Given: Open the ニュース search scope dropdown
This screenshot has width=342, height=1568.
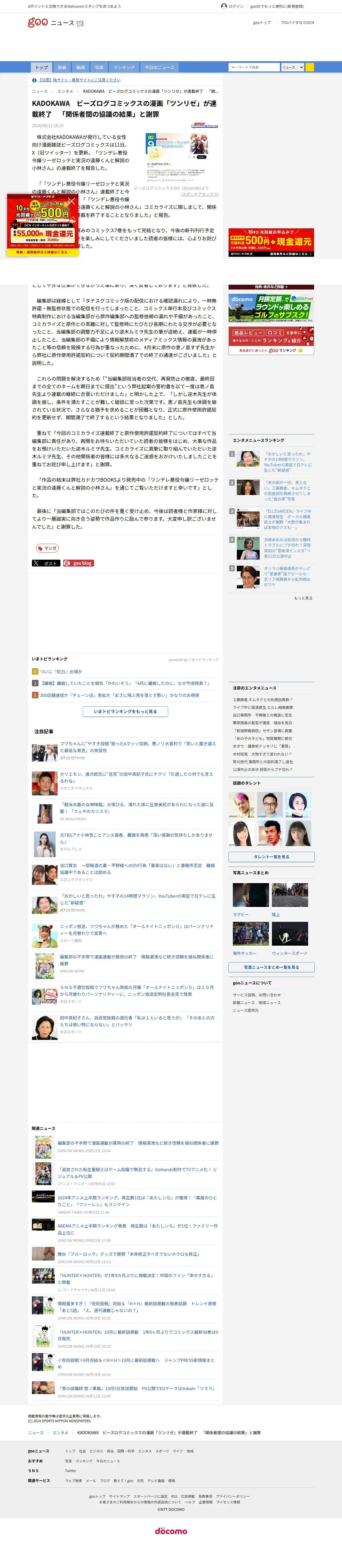Looking at the screenshot, I should click(293, 67).
